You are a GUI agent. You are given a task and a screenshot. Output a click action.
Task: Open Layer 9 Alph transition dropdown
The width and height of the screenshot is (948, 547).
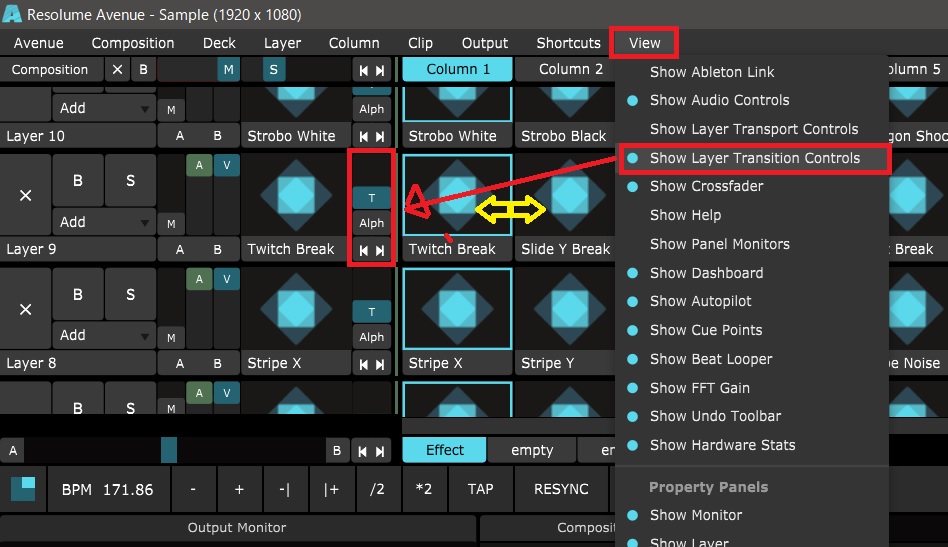(372, 223)
